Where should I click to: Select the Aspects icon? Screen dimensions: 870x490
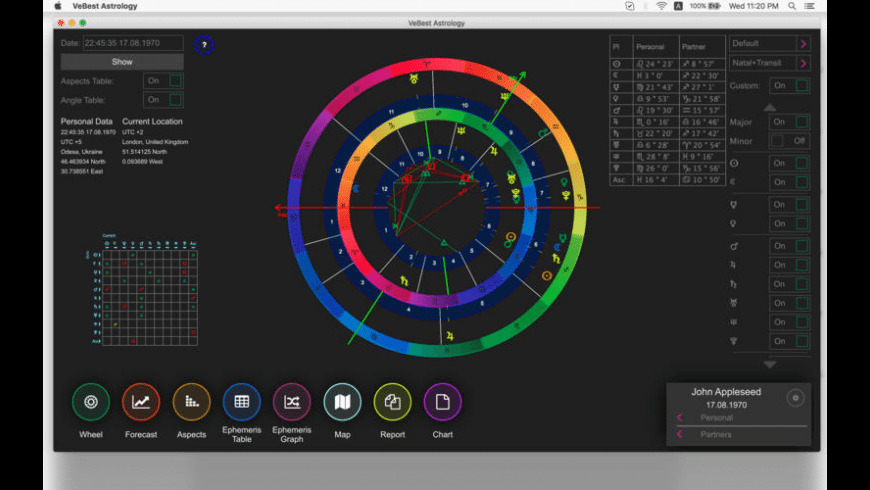tap(191, 402)
